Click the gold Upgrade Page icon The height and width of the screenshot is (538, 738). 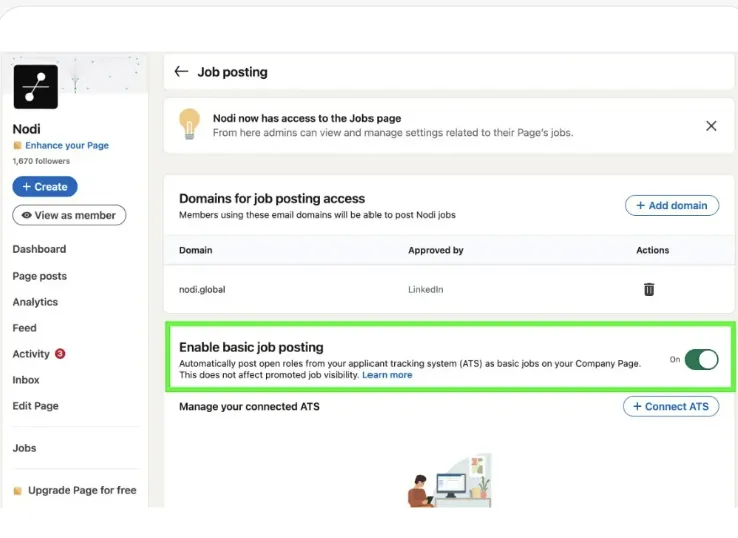click(x=17, y=491)
